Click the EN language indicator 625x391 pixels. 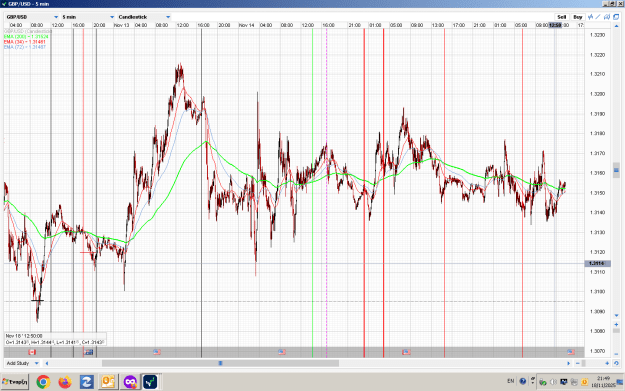(x=511, y=381)
